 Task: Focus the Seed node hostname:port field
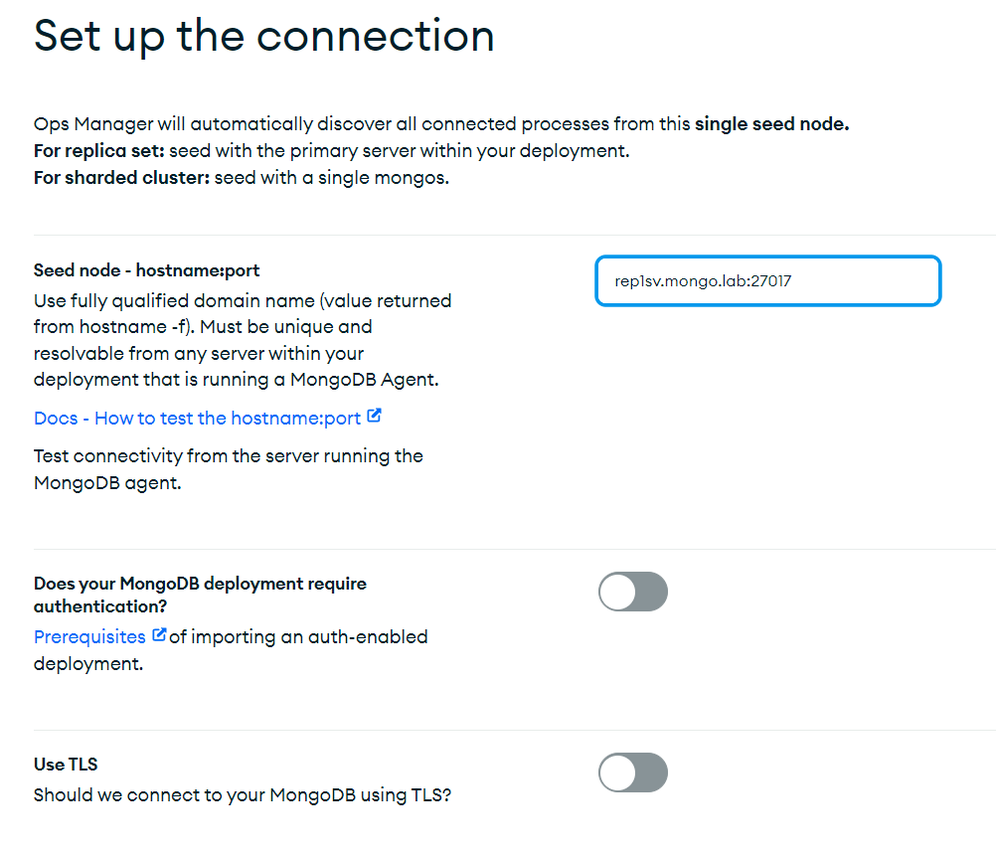(x=768, y=281)
